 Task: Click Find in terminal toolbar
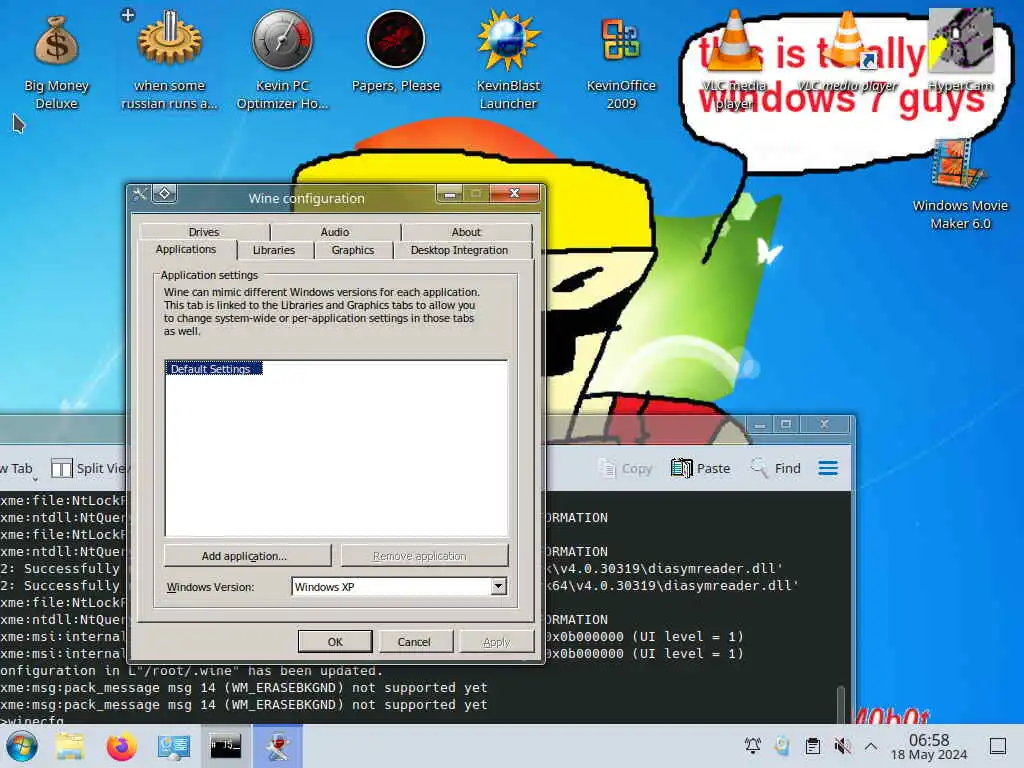pos(776,468)
